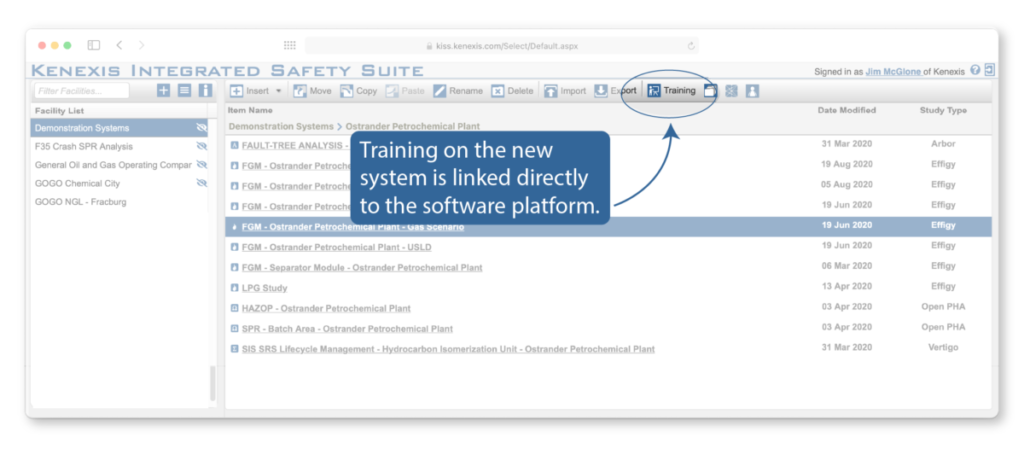Open the Training link in toolbar
The width and height of the screenshot is (1024, 449).
671,91
